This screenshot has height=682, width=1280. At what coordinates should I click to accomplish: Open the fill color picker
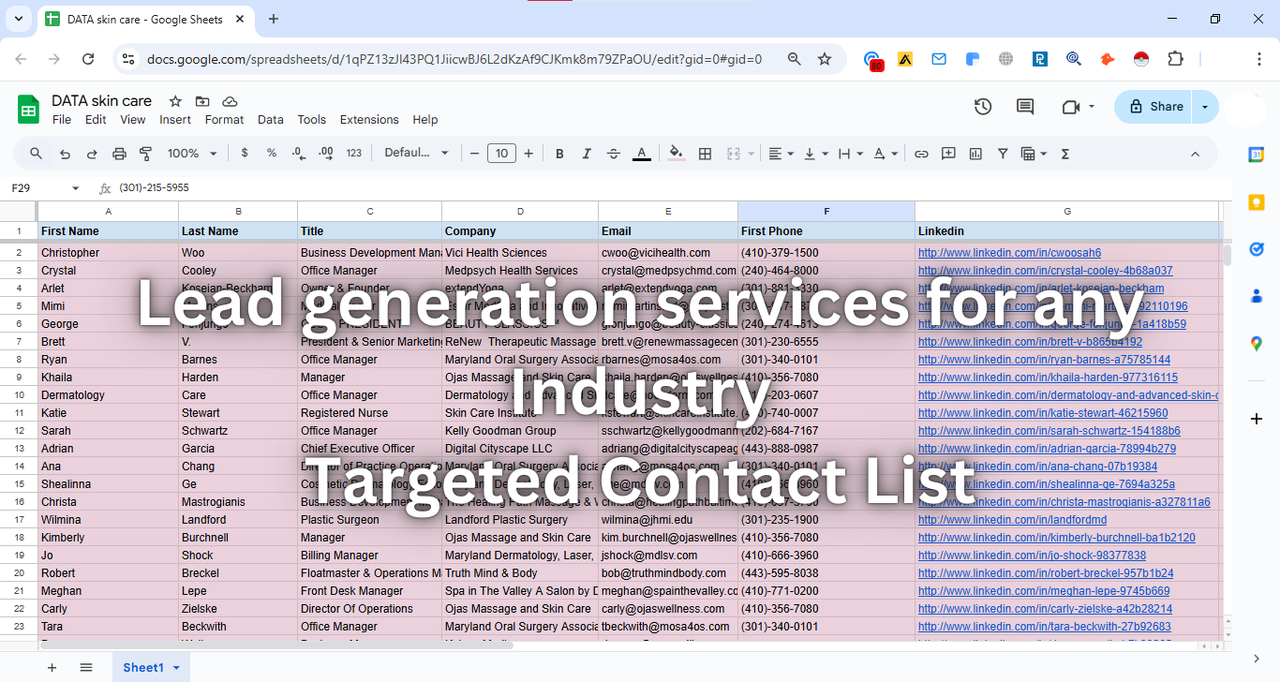click(x=677, y=154)
